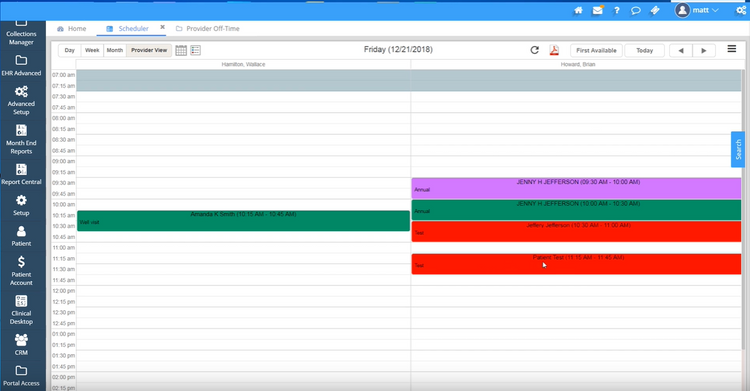Switch scheduler to Day view
Image resolution: width=750 pixels, height=391 pixels.
point(69,50)
